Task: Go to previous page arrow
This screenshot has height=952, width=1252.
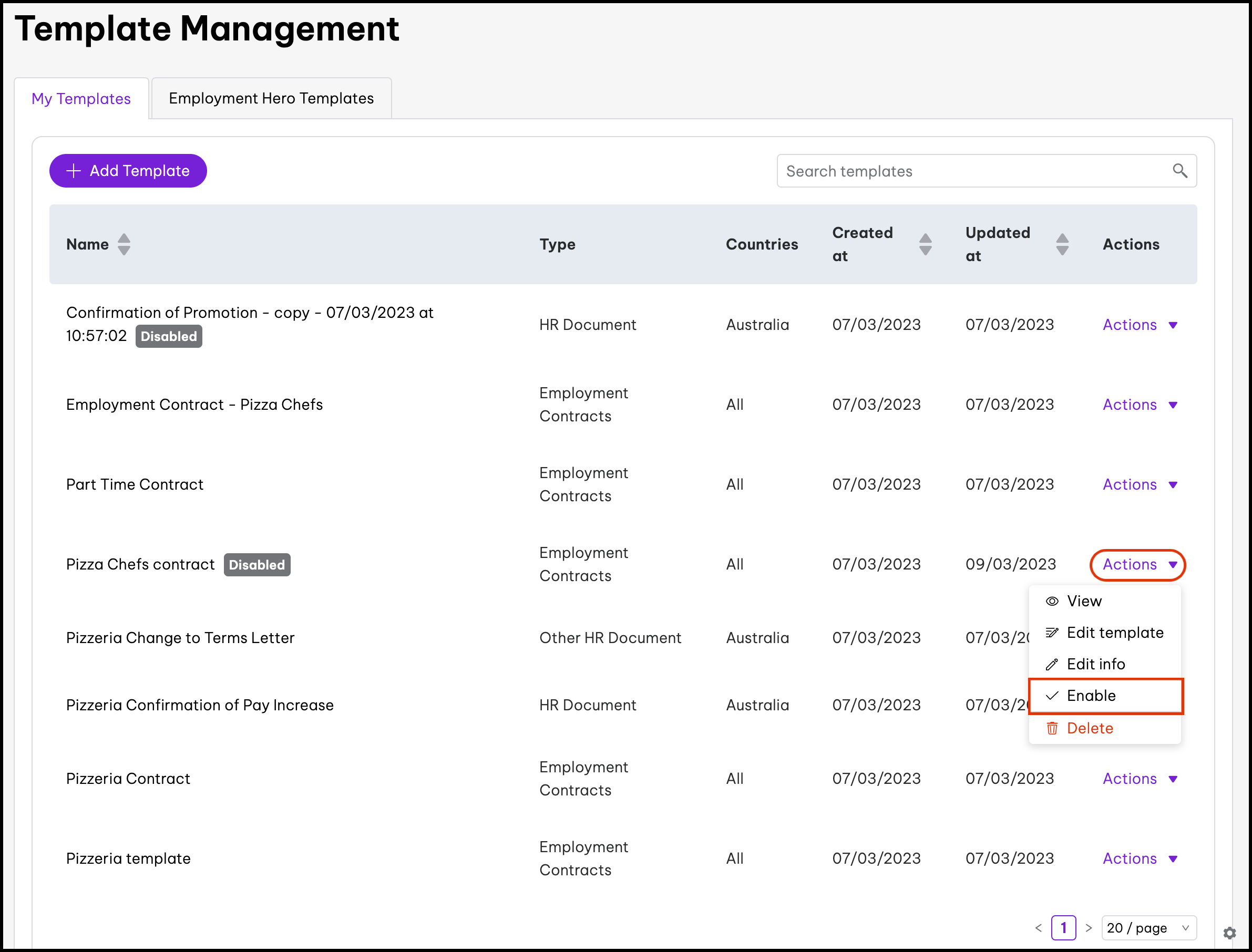Action: click(1038, 928)
